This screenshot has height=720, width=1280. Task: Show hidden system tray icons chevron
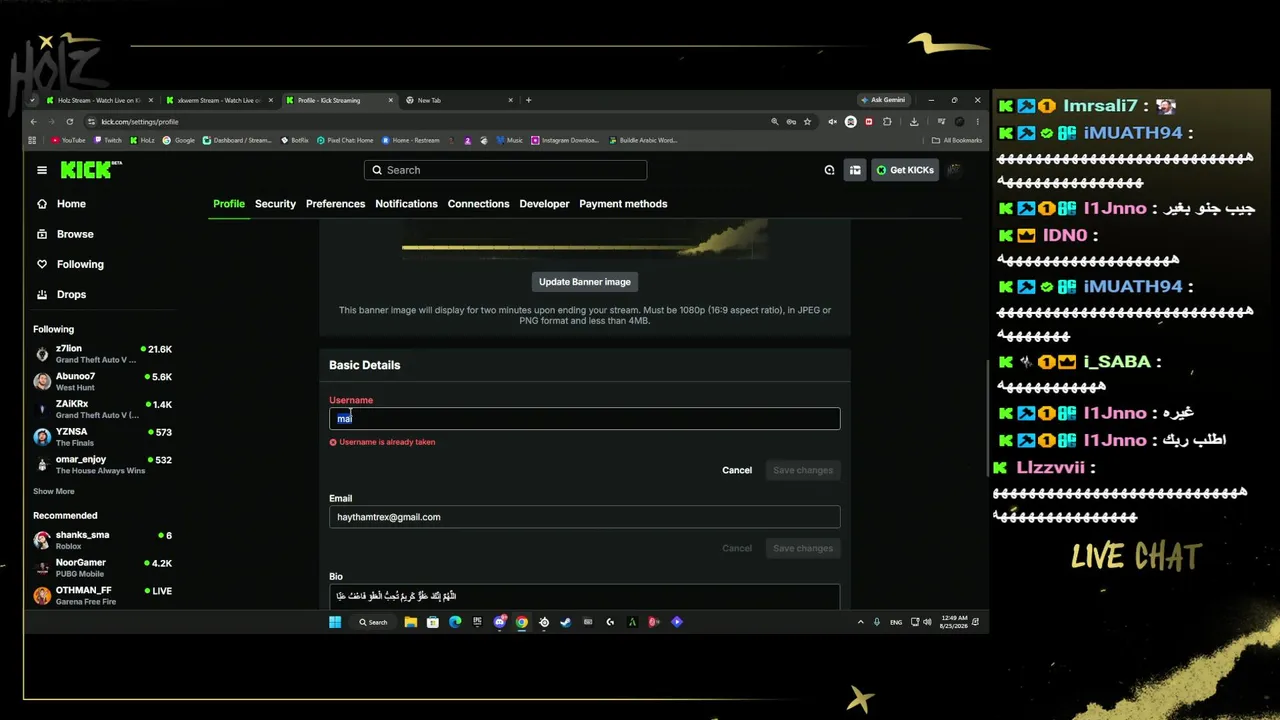[860, 622]
